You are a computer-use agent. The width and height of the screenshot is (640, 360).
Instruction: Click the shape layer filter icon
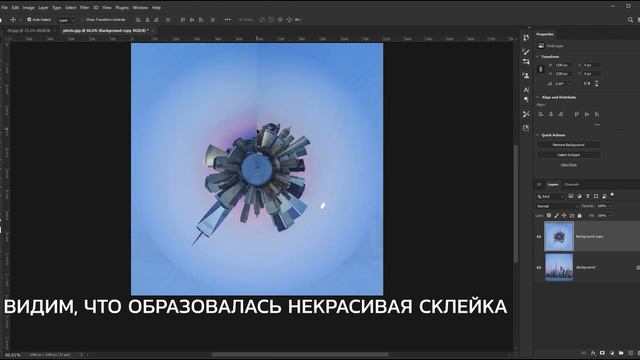[596, 196]
